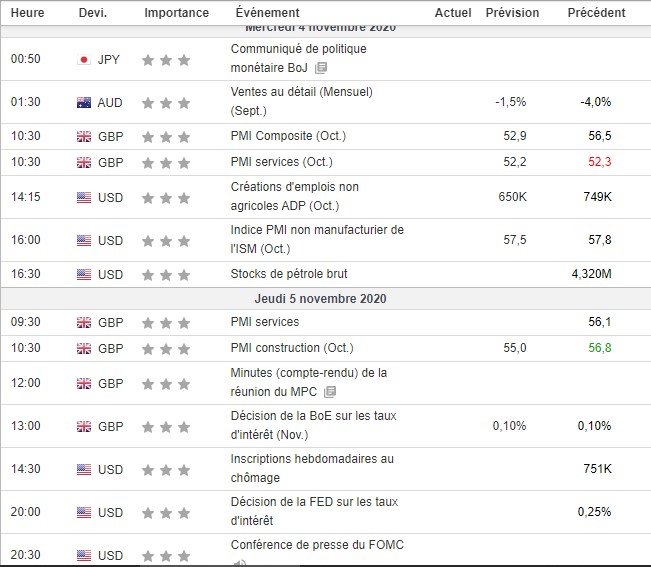Image resolution: width=651 pixels, height=567 pixels.
Task: Click importance stars for PMI construction row
Action: pos(165,348)
